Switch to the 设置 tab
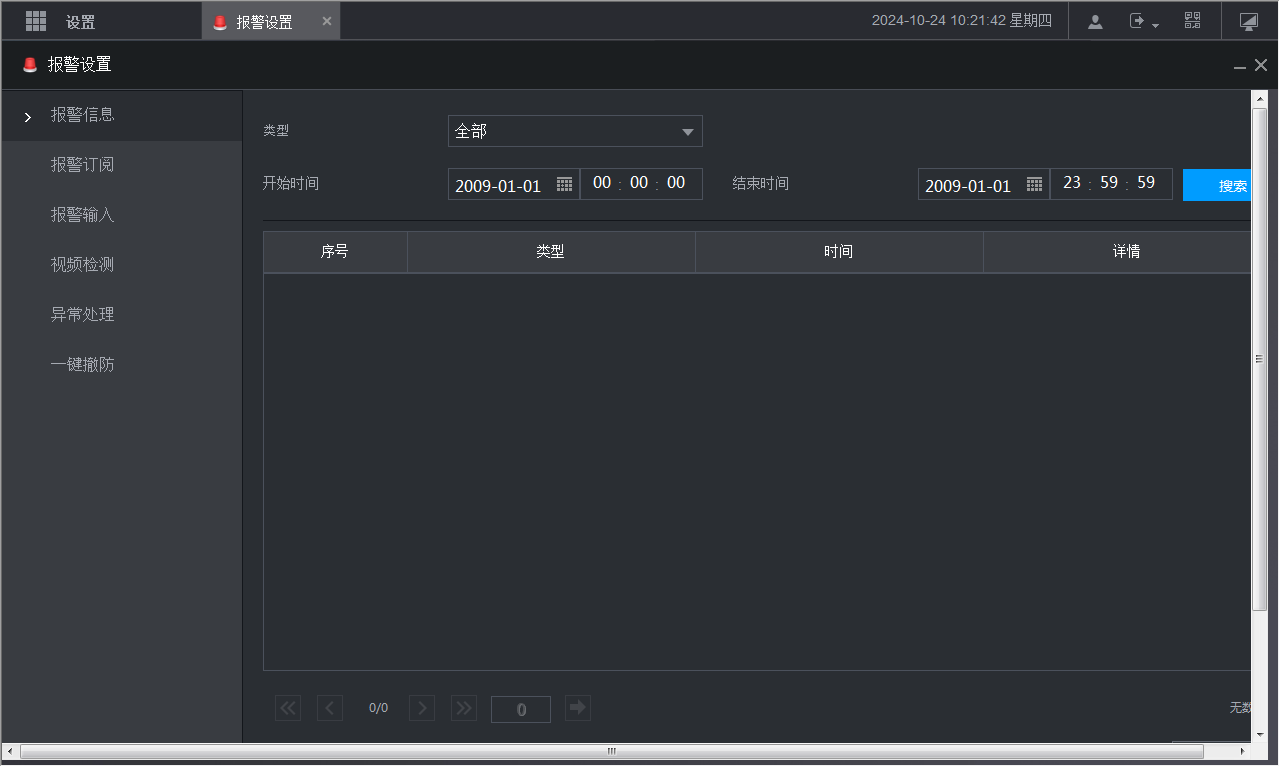 pyautogui.click(x=80, y=22)
